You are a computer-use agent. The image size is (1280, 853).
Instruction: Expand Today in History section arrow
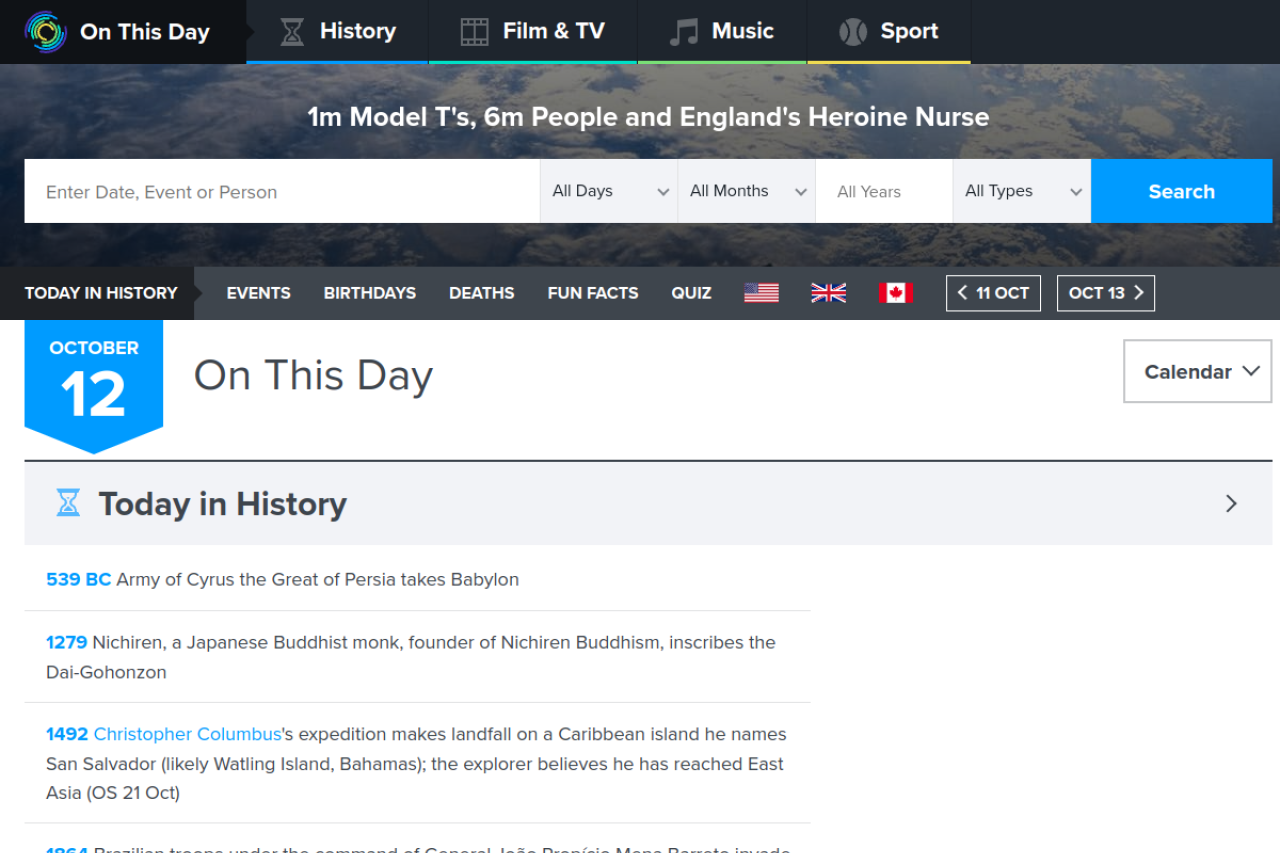[1231, 503]
